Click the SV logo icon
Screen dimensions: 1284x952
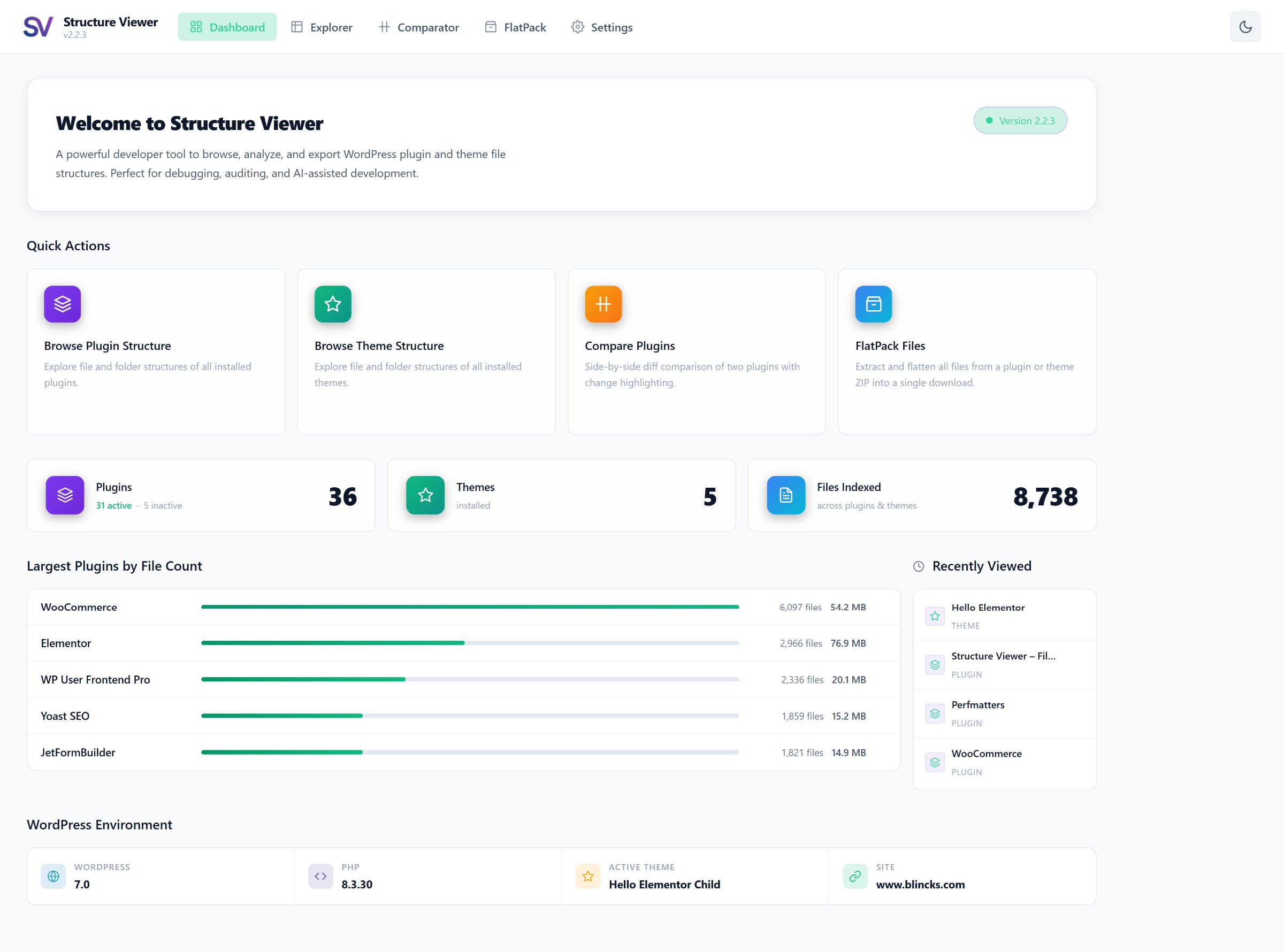coord(38,27)
